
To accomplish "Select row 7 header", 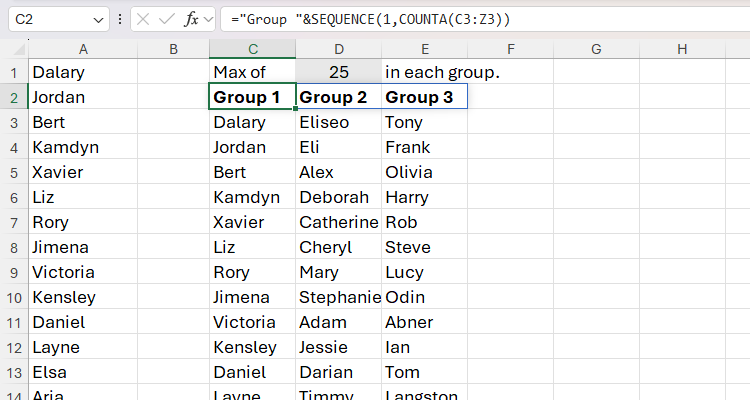I will pyautogui.click(x=14, y=222).
